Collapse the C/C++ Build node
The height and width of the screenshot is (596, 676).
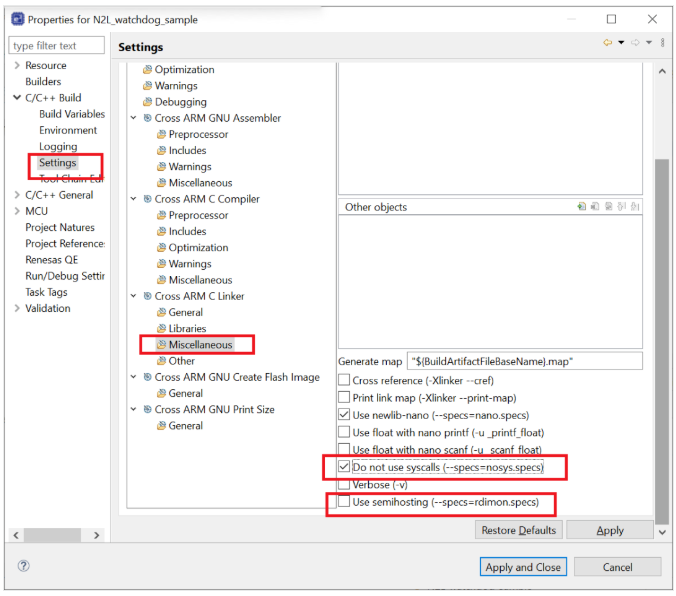click(17, 97)
